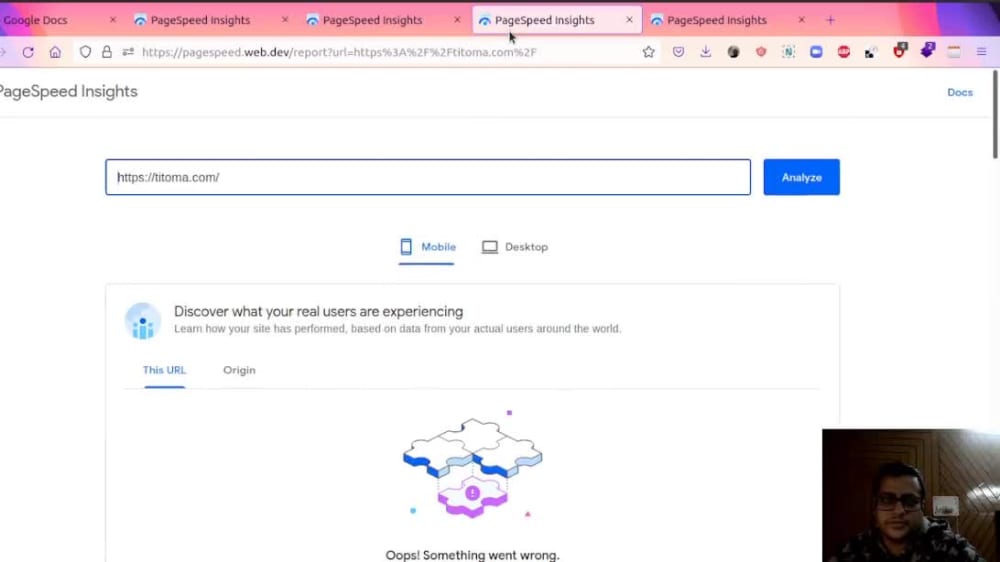Save page to Pocket

[678, 52]
